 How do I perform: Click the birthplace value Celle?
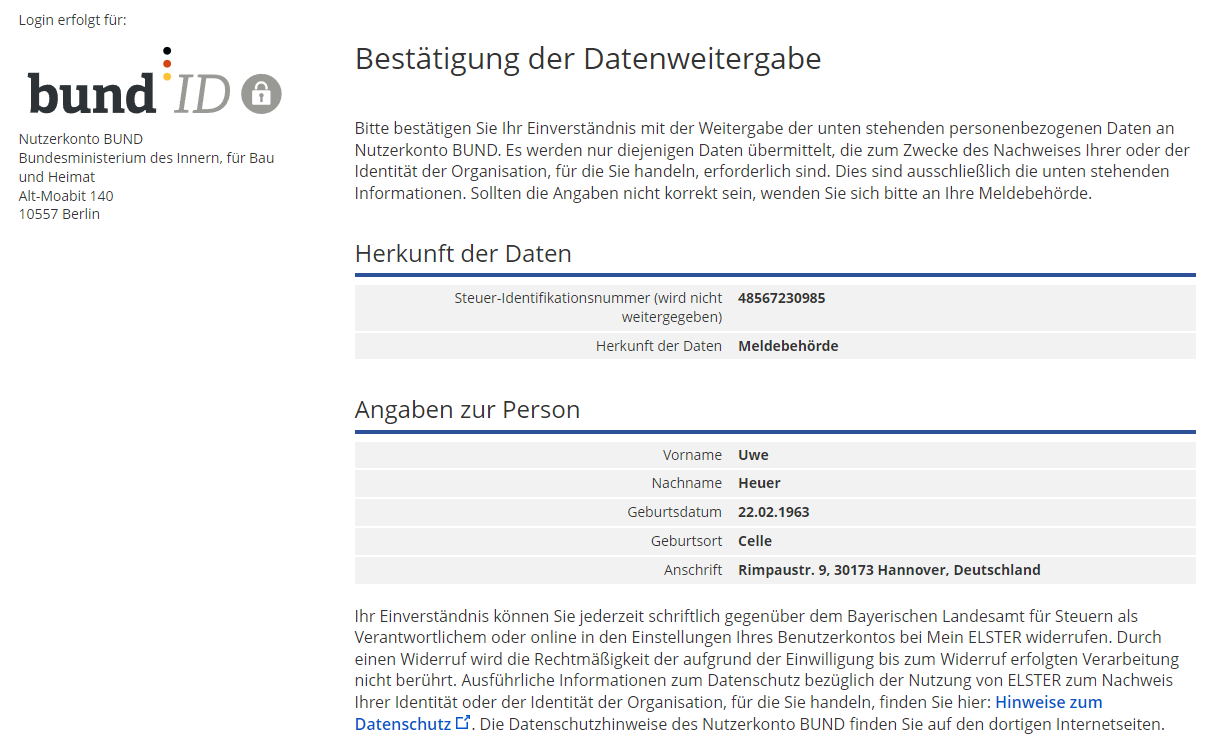754,541
